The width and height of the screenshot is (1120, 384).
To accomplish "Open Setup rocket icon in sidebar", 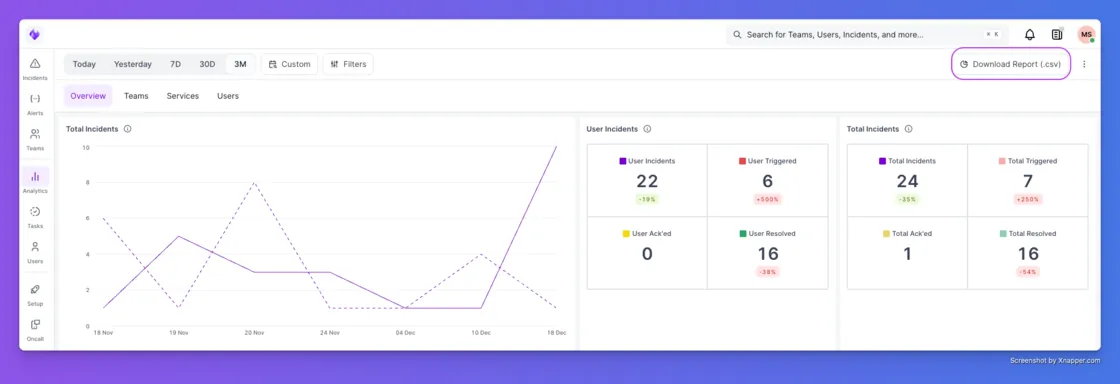I will click(35, 295).
